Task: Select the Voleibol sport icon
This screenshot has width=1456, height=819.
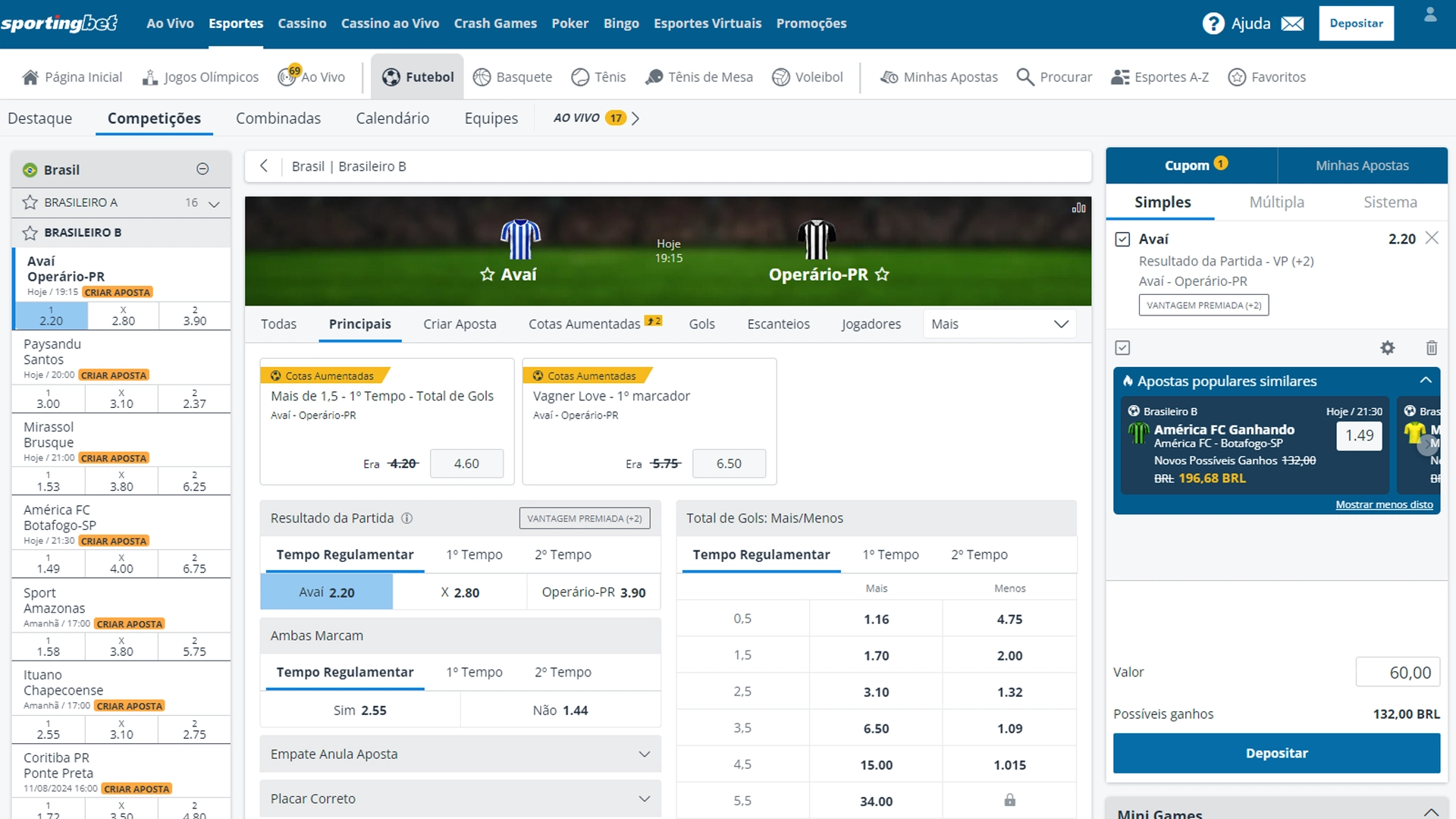Action: 781,76
